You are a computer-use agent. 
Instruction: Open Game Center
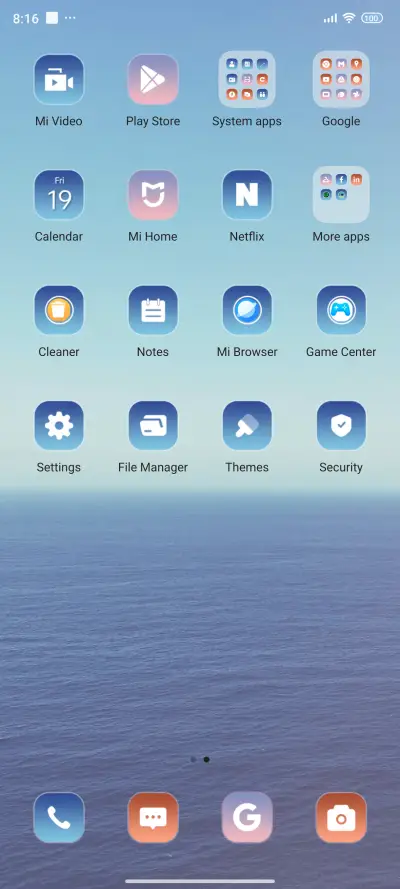tap(341, 310)
